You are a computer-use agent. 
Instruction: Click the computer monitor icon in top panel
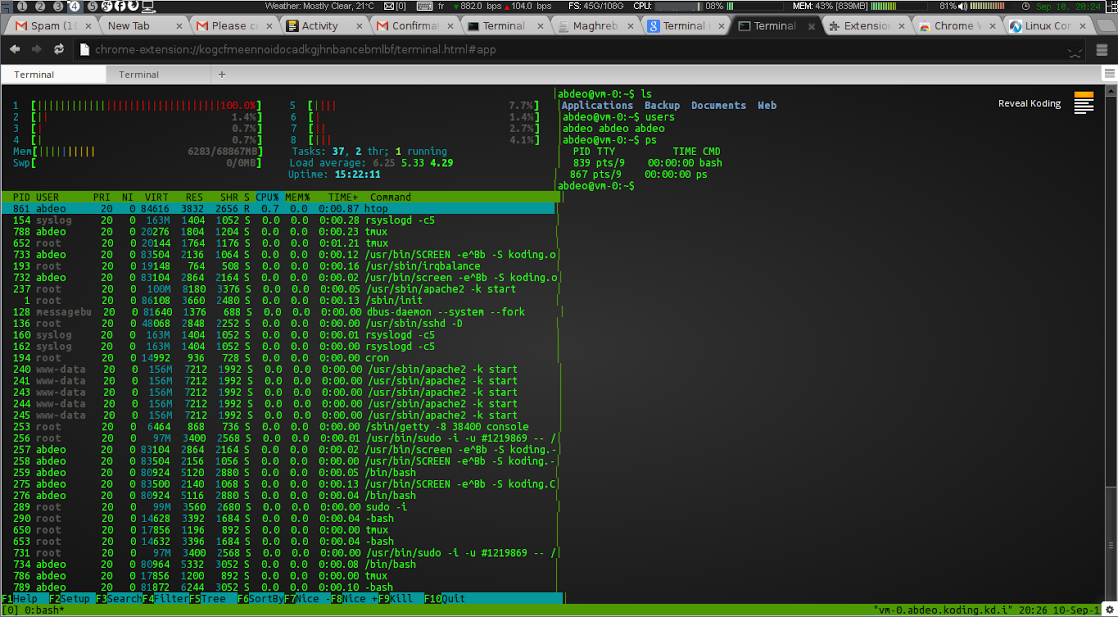tap(148, 6)
